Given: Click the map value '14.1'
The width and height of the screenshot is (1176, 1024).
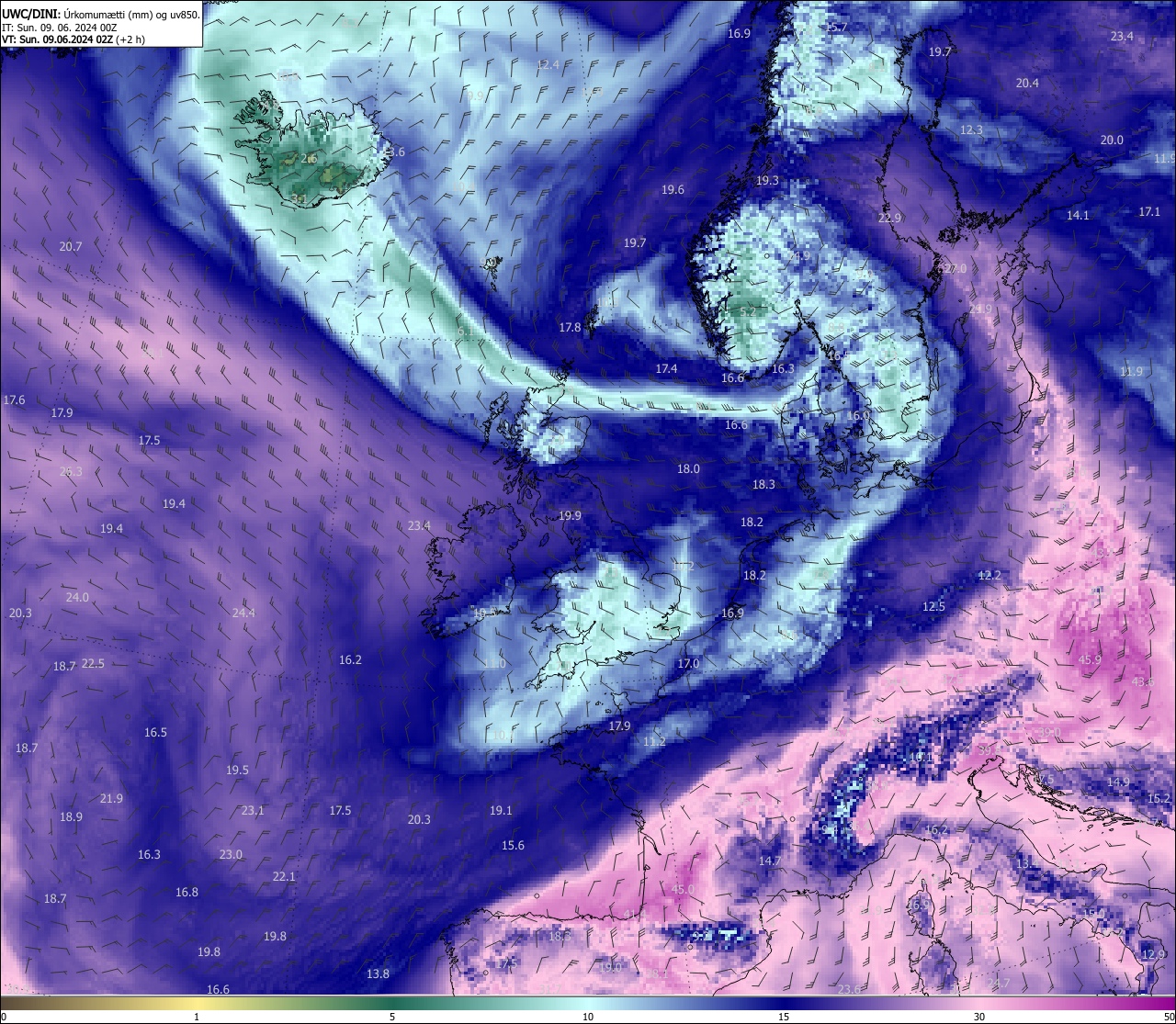Looking at the screenshot, I should point(1078,215).
